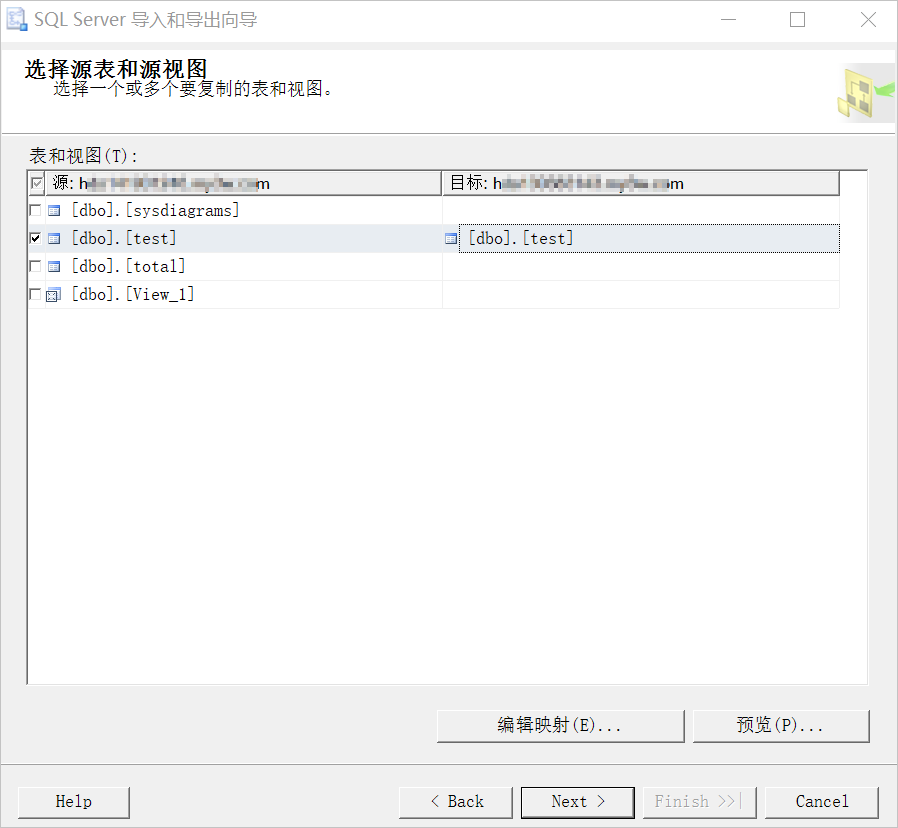The width and height of the screenshot is (898, 828).
Task: Click the destination table icon for [dbo].[test]
Action: click(x=451, y=239)
